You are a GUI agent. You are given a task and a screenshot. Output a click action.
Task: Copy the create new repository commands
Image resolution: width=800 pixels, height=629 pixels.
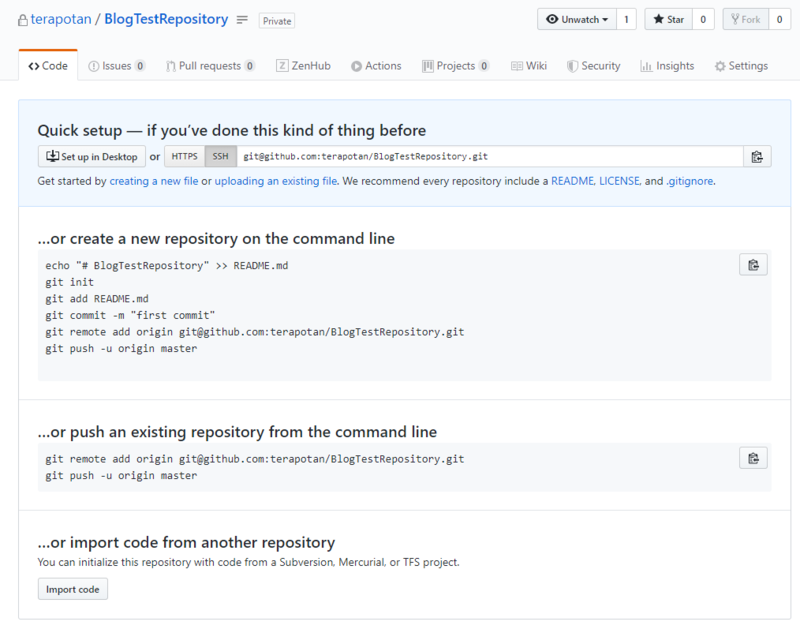[753, 265]
